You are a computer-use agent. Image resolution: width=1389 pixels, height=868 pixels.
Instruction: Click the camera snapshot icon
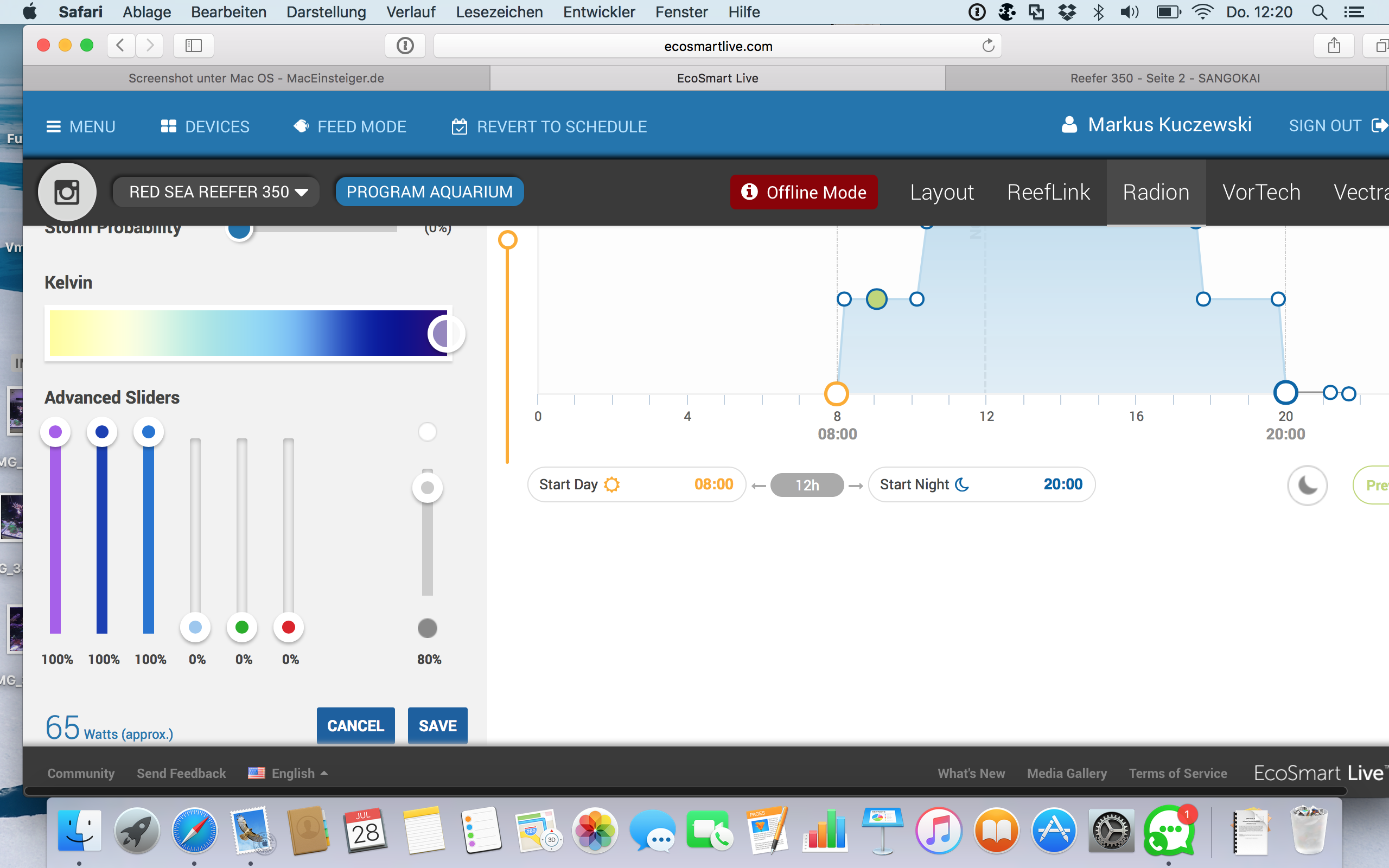click(67, 192)
